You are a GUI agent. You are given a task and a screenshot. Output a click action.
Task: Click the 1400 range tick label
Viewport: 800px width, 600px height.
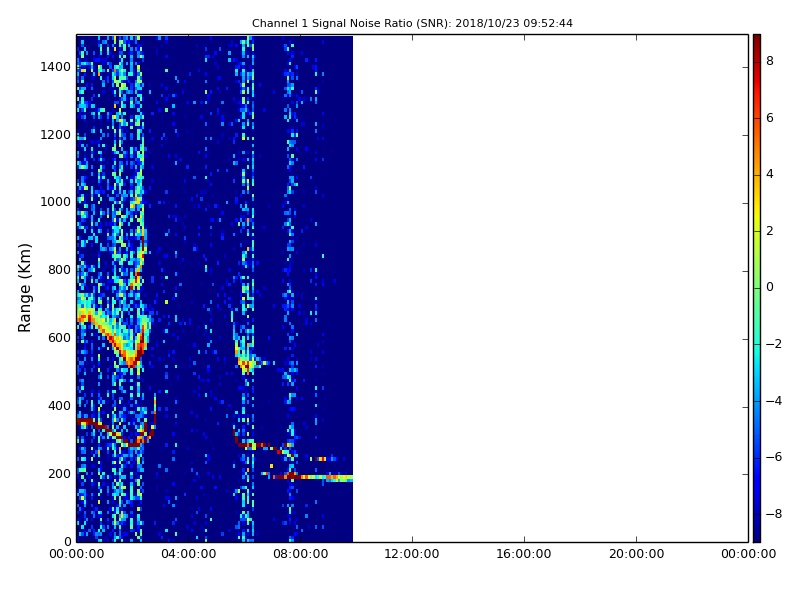point(56,67)
